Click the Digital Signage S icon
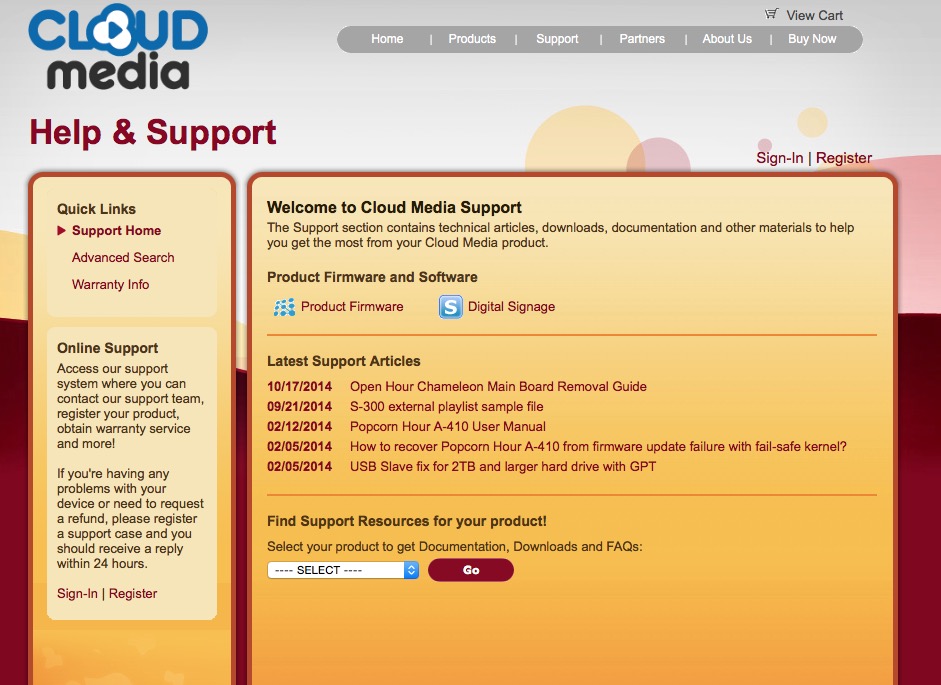 (451, 307)
